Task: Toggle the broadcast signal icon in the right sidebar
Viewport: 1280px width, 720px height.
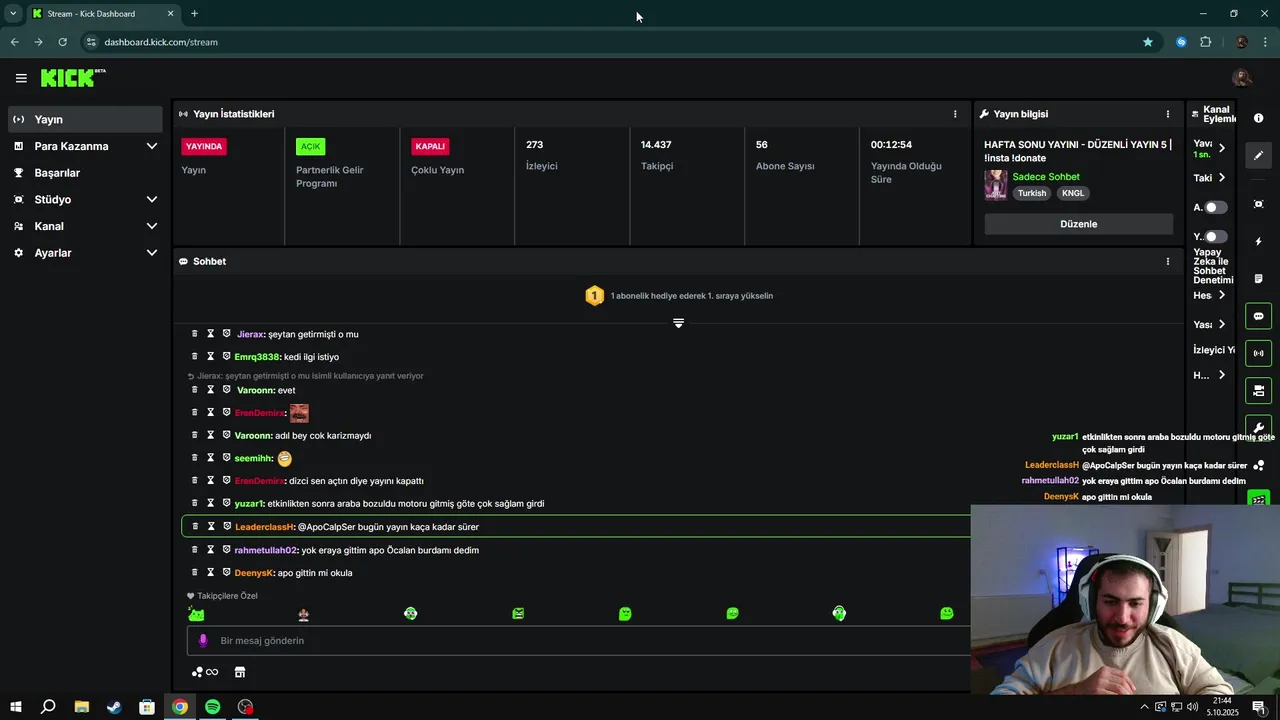Action: [1259, 353]
